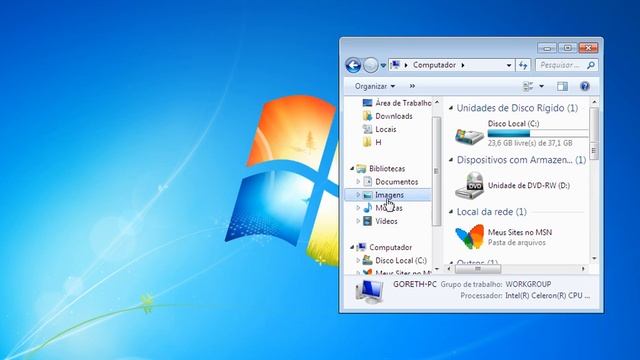Minimize the Computador window

click(x=547, y=48)
